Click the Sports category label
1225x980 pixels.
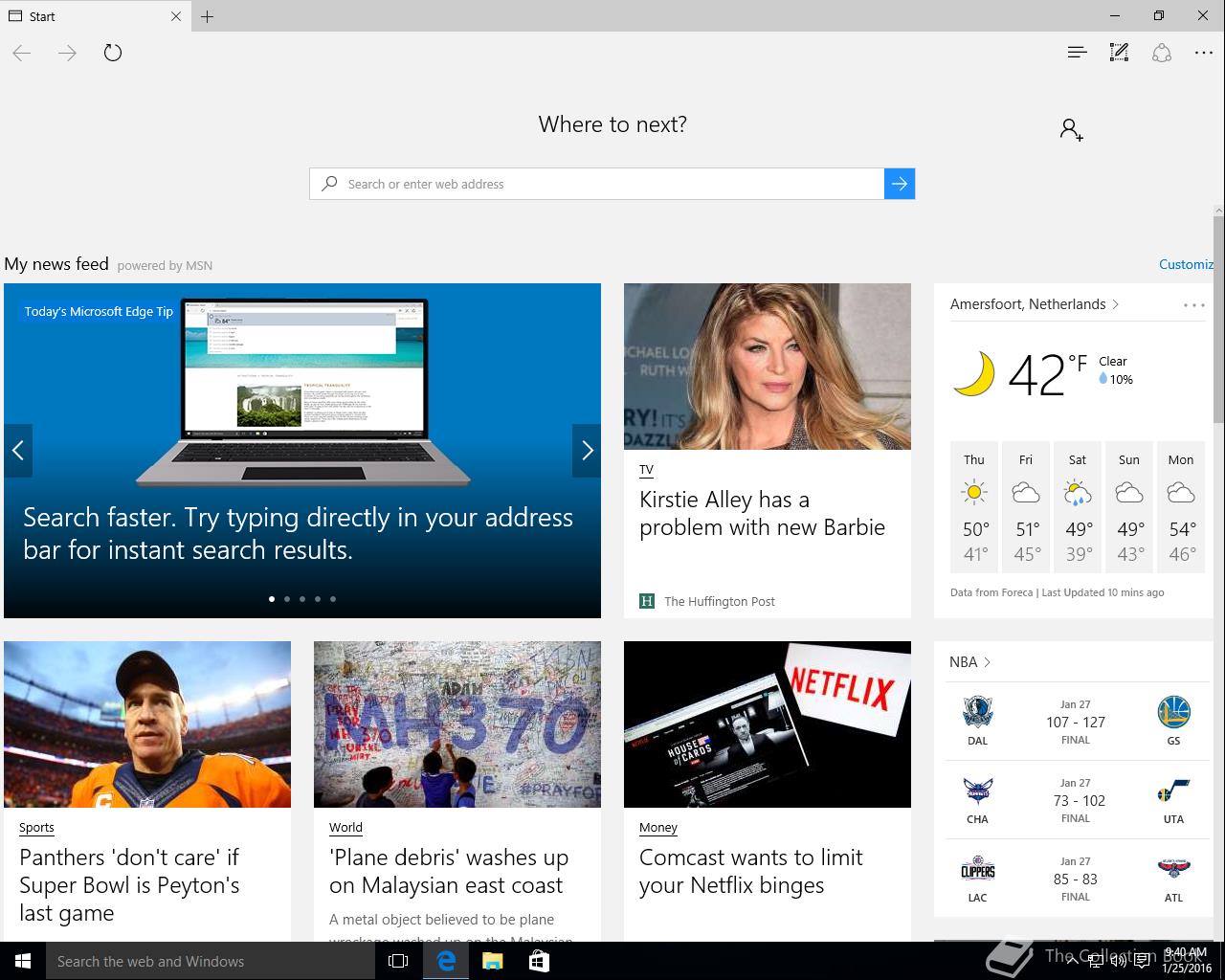pos(36,828)
